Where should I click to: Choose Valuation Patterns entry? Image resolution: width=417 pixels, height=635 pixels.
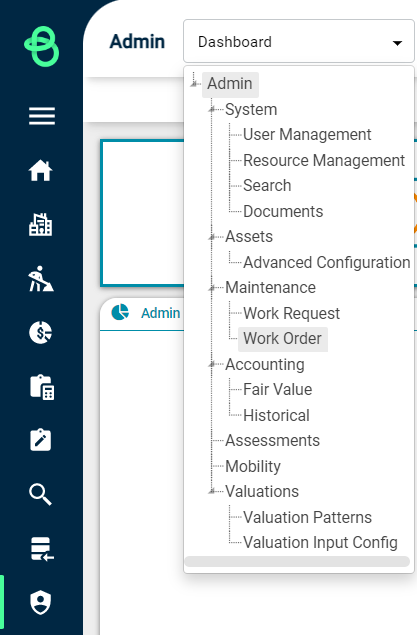tap(307, 518)
